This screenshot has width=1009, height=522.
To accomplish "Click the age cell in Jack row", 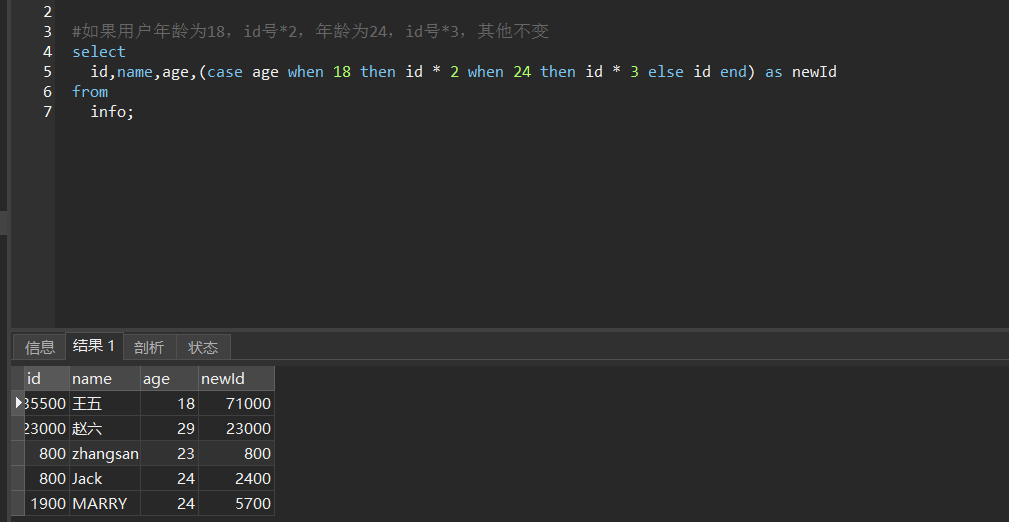I will click(169, 479).
